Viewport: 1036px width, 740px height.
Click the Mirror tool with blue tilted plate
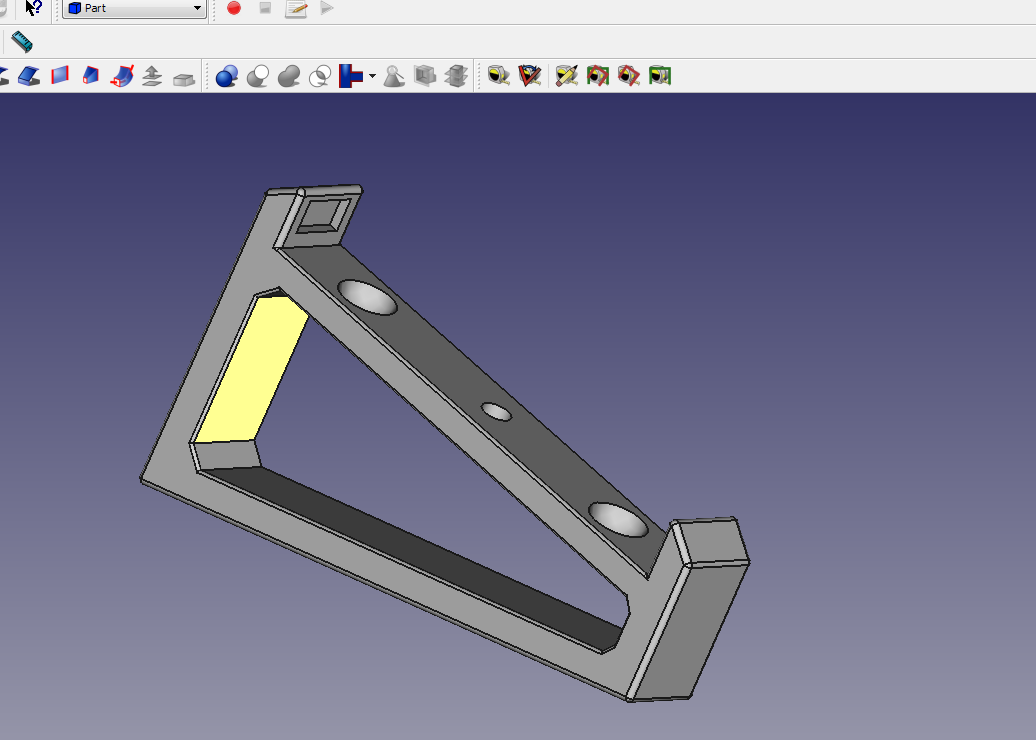click(29, 76)
